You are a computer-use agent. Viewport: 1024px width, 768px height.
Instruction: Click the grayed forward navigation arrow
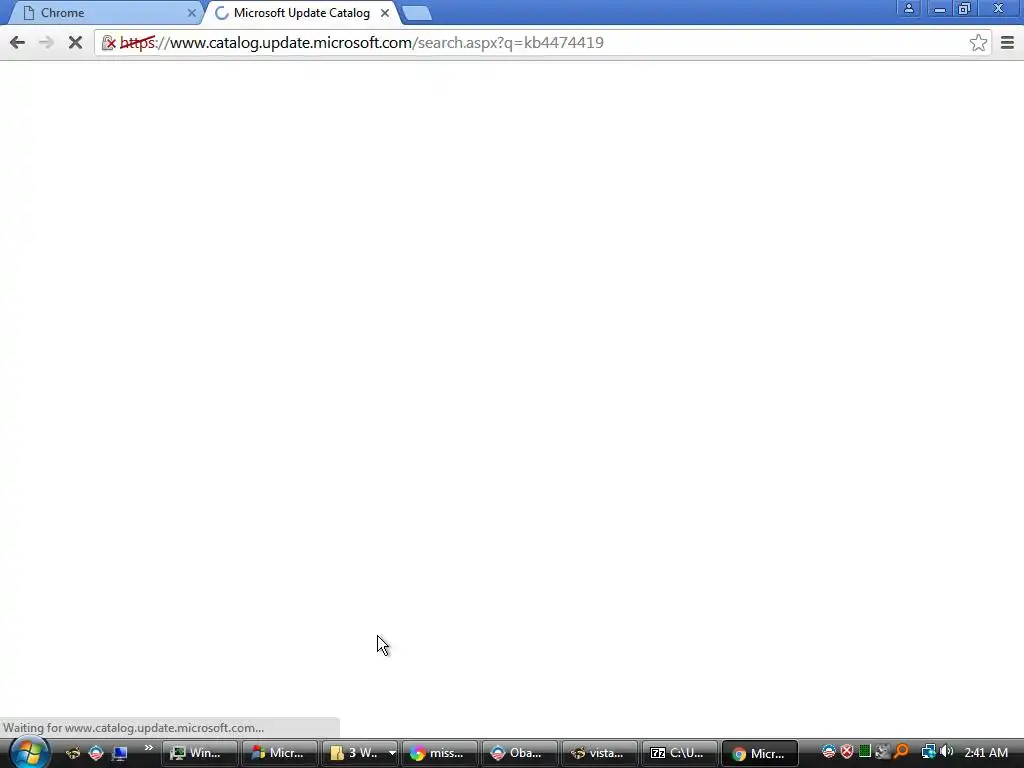point(46,42)
